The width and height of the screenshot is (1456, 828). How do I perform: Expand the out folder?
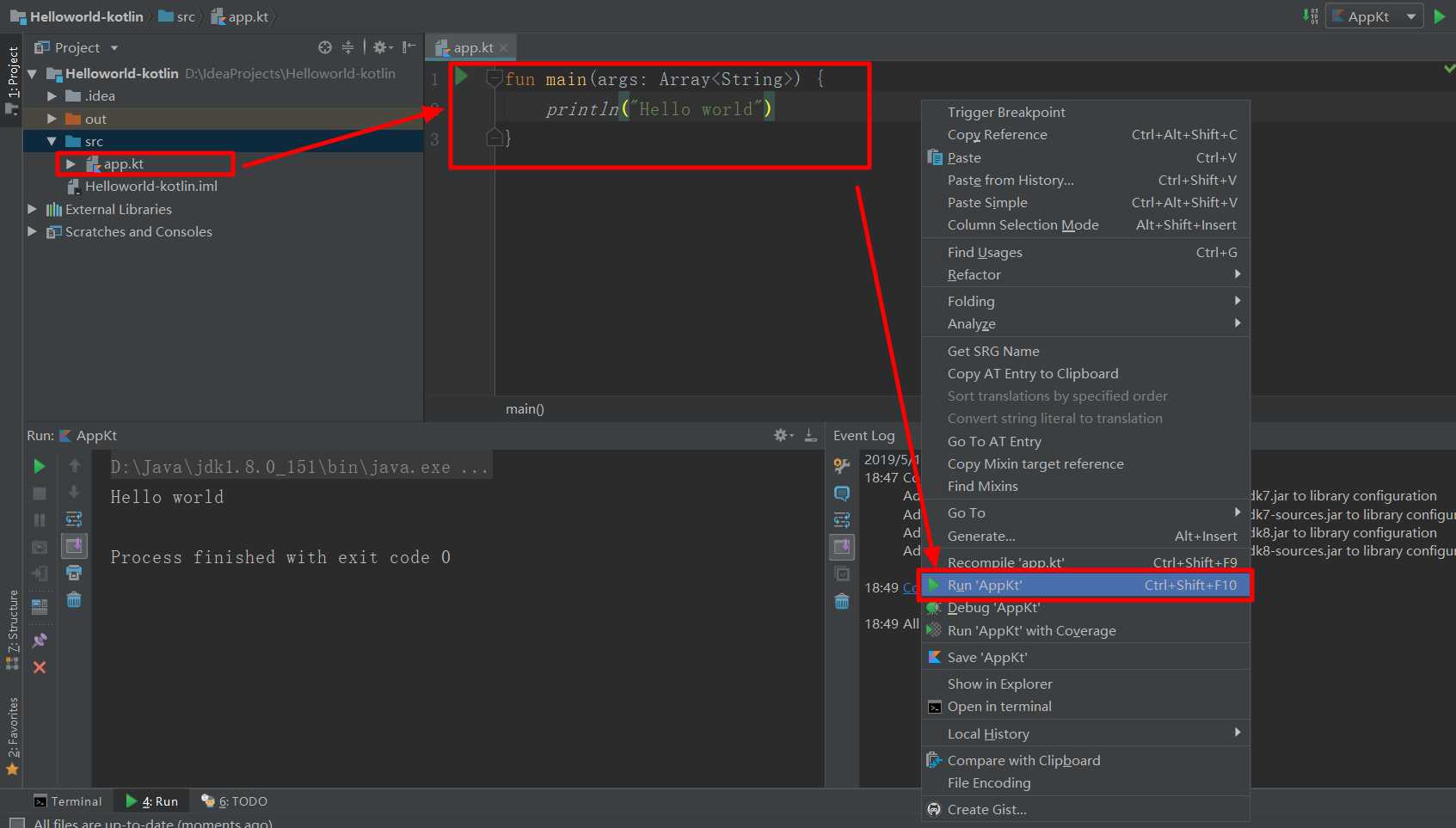[52, 119]
